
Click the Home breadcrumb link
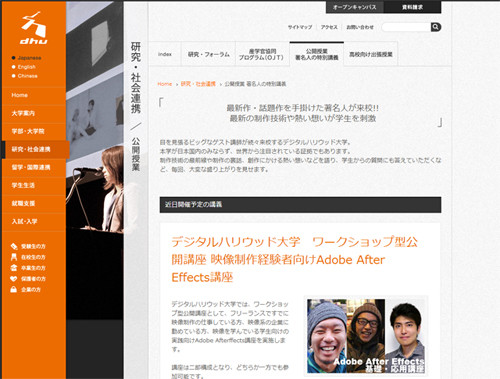tap(165, 84)
